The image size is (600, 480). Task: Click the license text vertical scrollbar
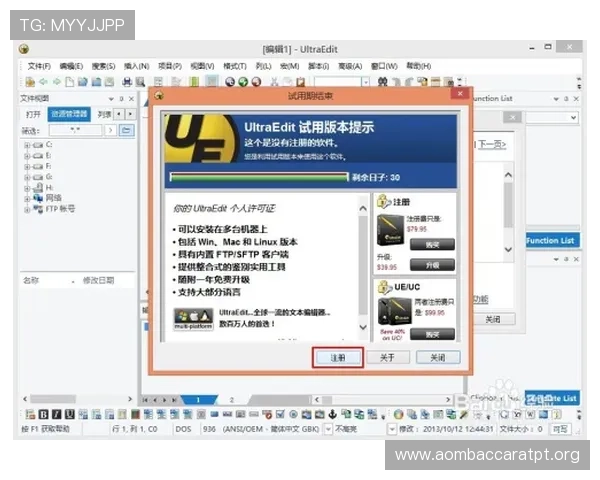pos(363,268)
